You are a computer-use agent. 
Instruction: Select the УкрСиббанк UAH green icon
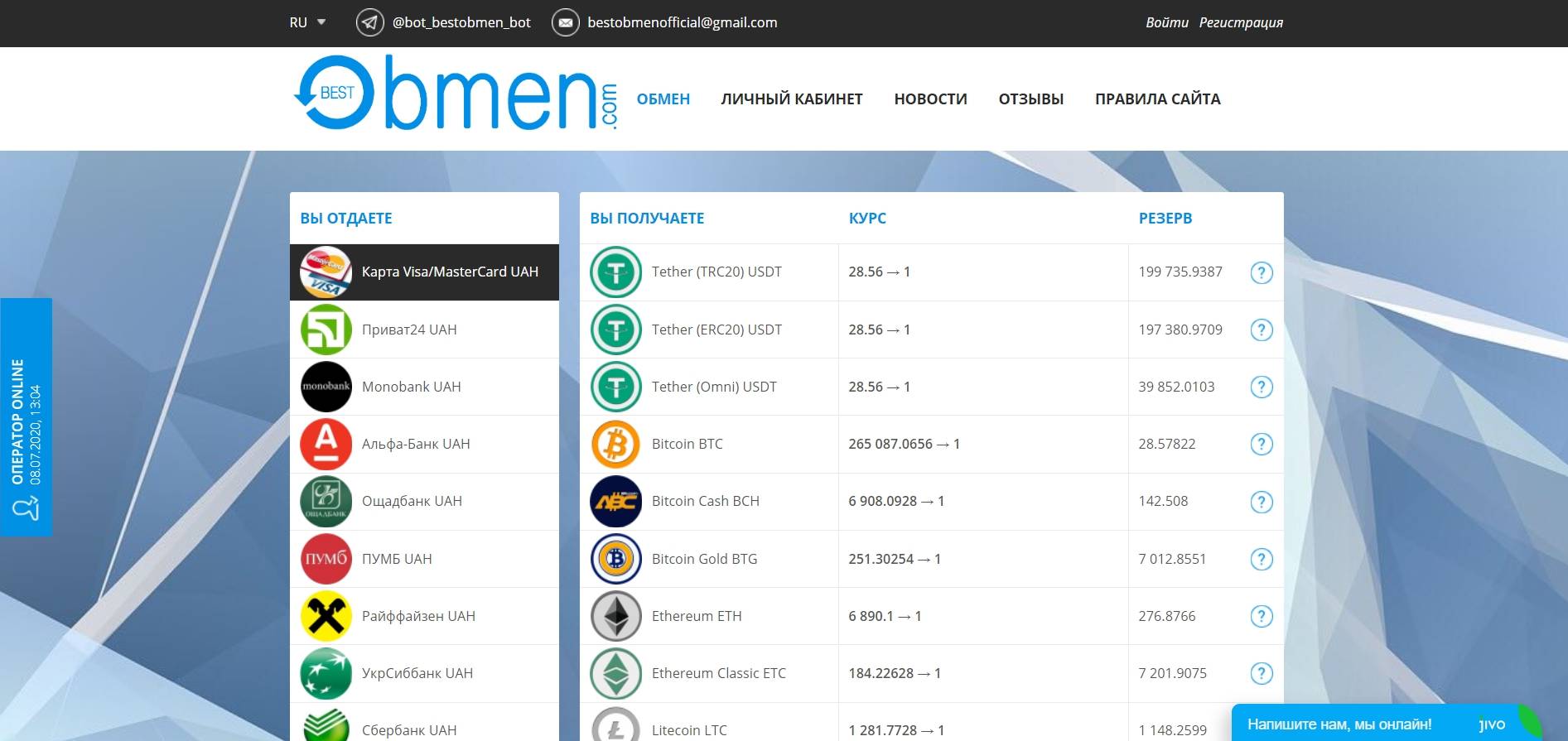326,673
